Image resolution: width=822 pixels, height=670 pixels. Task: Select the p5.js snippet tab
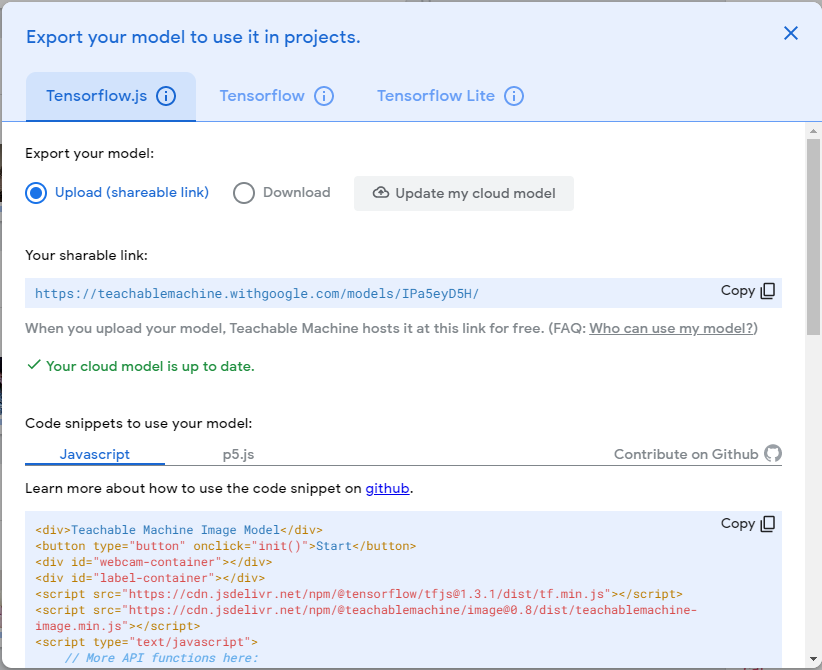click(x=239, y=455)
